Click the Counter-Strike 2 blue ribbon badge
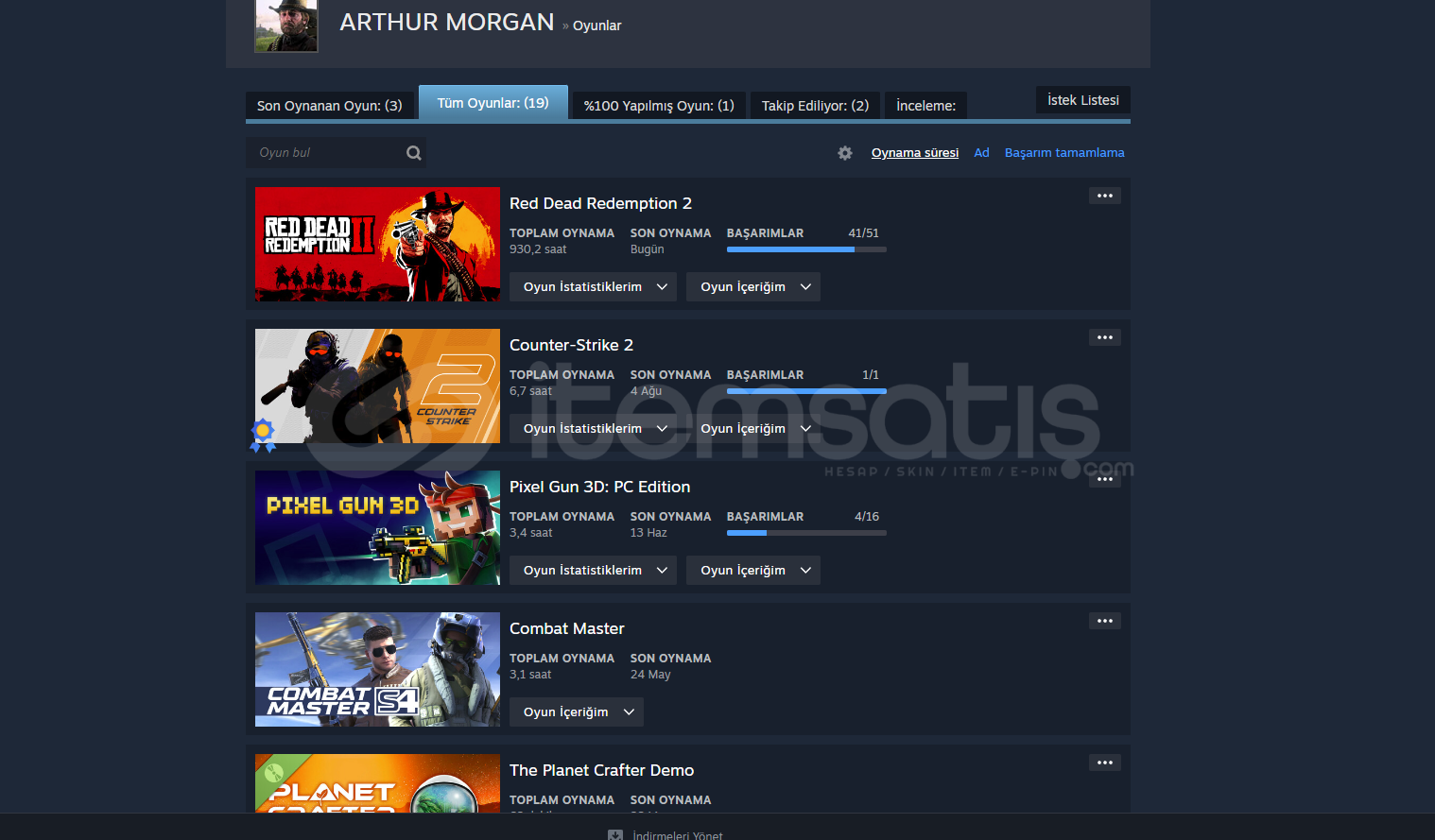The width and height of the screenshot is (1435, 840). tap(263, 435)
